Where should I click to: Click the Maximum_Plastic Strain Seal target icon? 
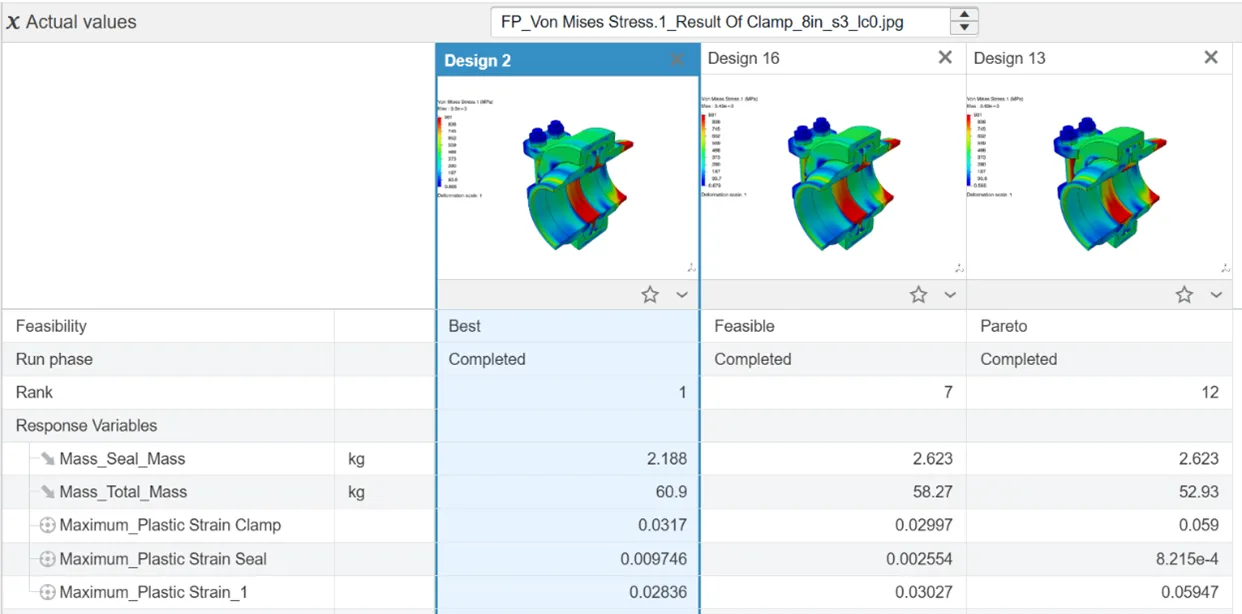pos(47,559)
